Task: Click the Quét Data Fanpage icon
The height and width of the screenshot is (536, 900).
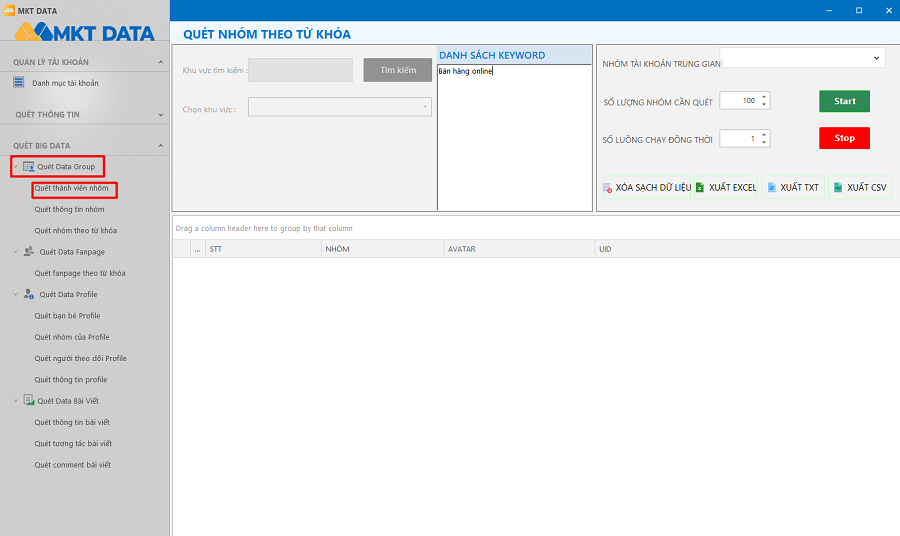Action: (x=28, y=252)
